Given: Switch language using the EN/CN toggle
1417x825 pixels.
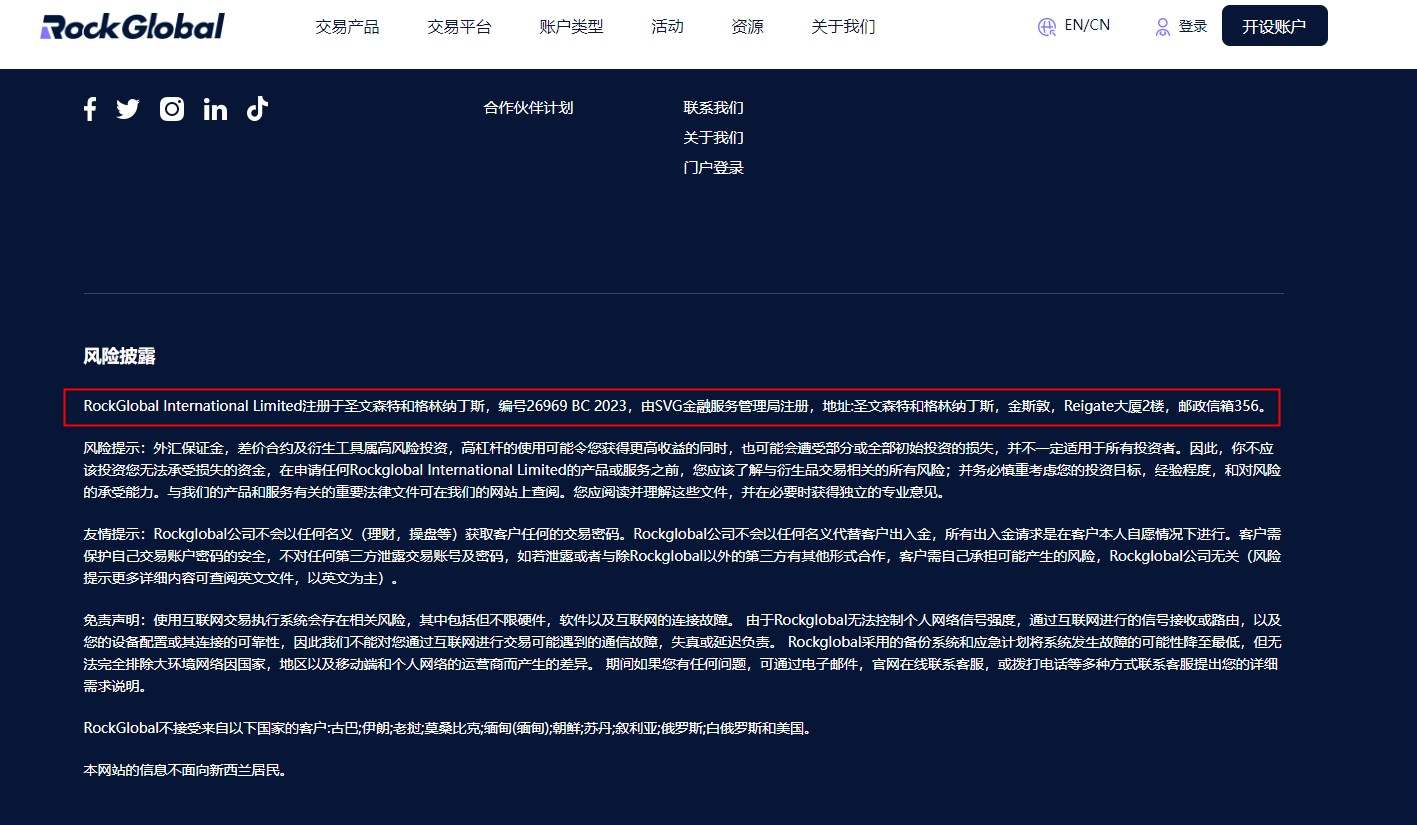Looking at the screenshot, I should [1087, 25].
